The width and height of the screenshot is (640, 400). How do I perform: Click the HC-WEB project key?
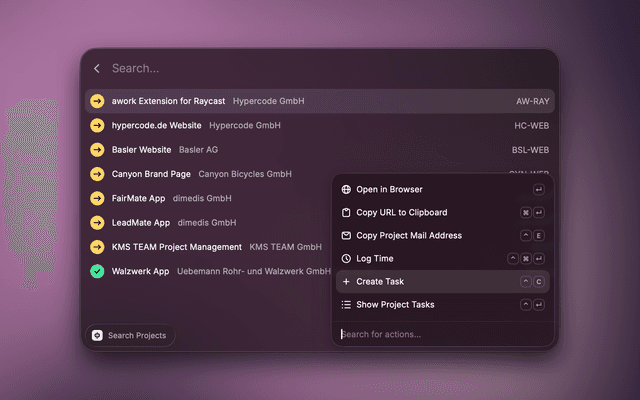click(x=531, y=126)
